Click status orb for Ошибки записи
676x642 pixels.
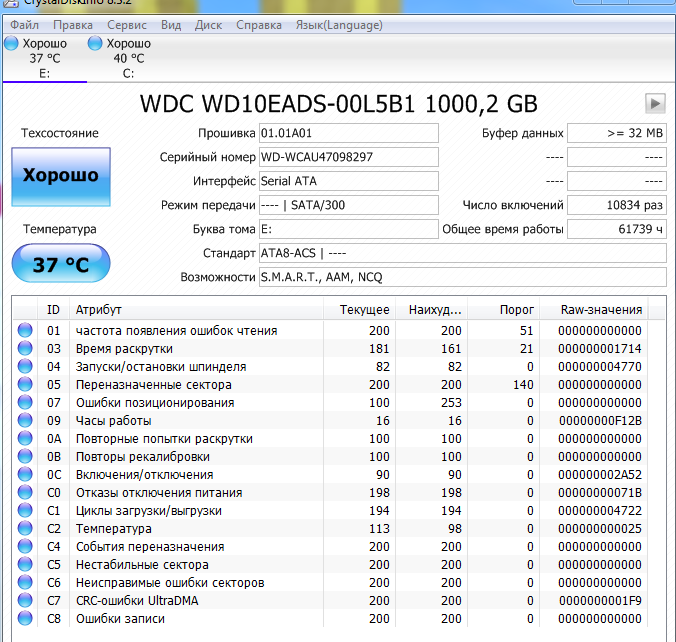point(25,618)
